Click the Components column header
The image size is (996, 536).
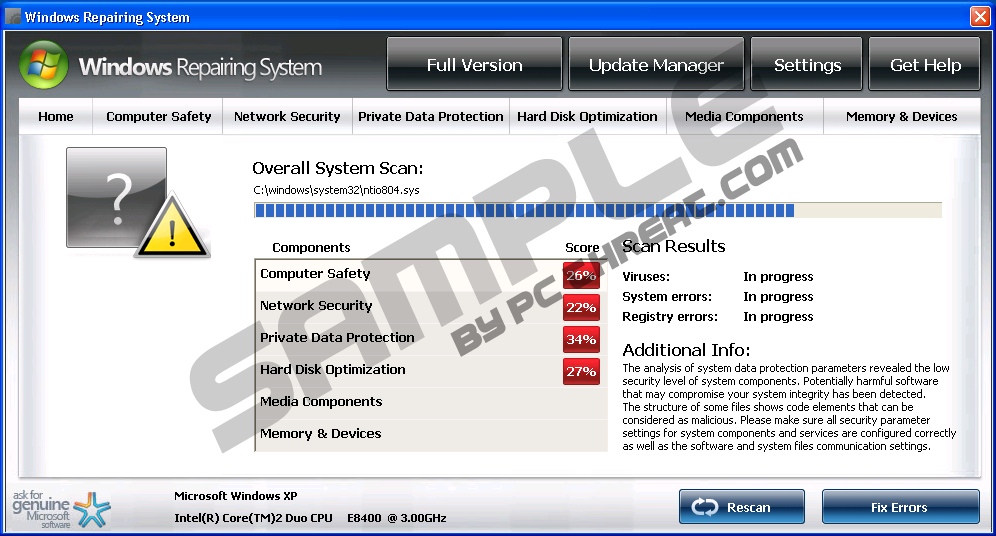click(311, 248)
